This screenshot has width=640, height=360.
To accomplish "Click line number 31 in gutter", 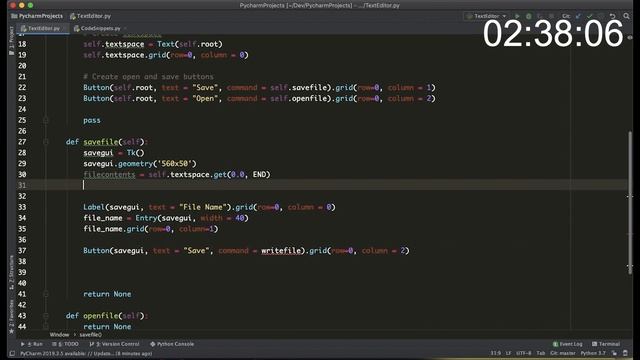I will coord(22,185).
